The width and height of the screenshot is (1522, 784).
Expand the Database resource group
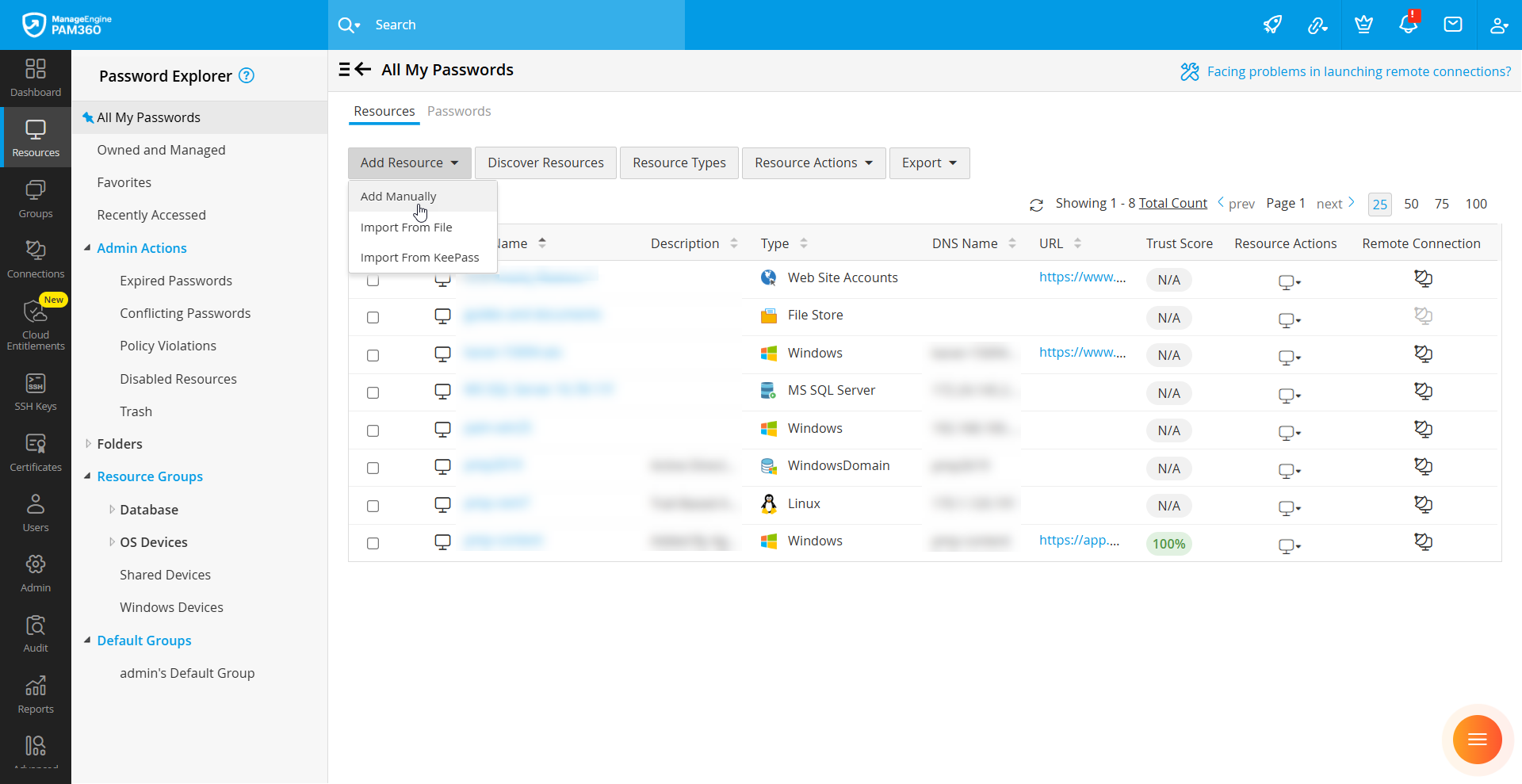pos(112,510)
